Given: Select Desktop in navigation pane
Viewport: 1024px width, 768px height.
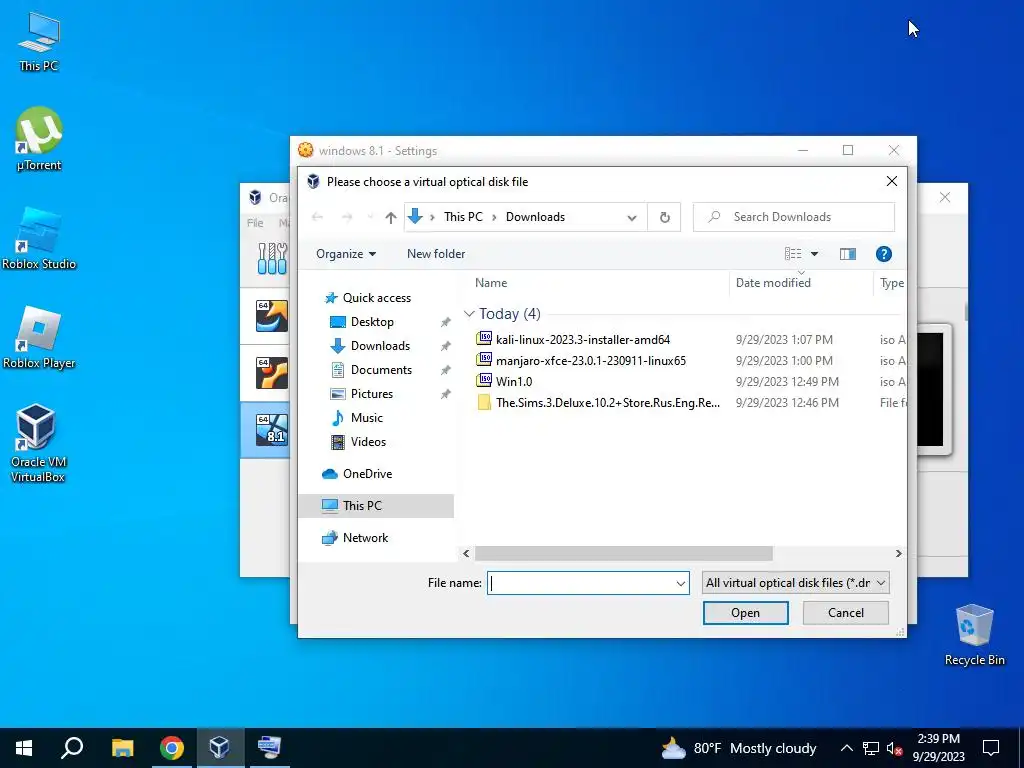Looking at the screenshot, I should coord(372,322).
